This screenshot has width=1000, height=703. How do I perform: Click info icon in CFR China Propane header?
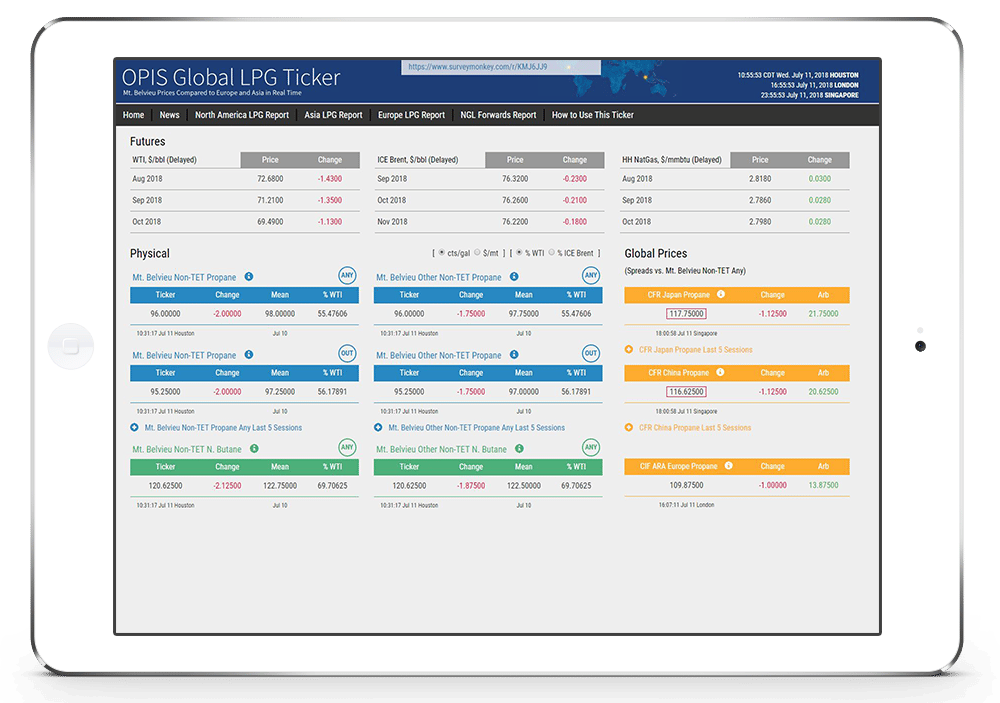point(720,372)
